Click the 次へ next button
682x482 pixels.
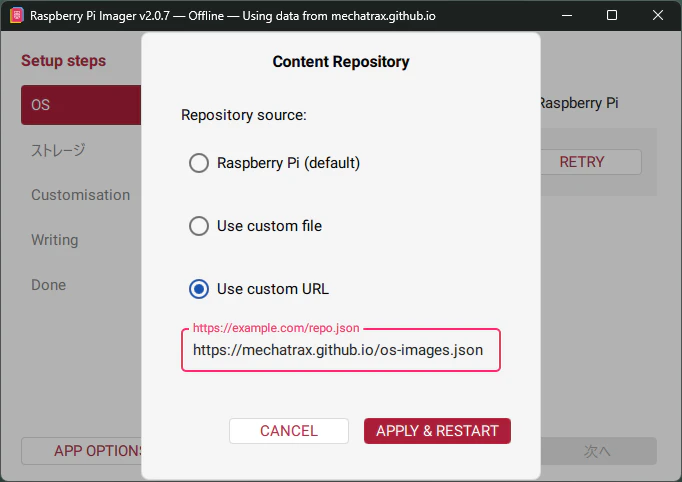(x=598, y=451)
